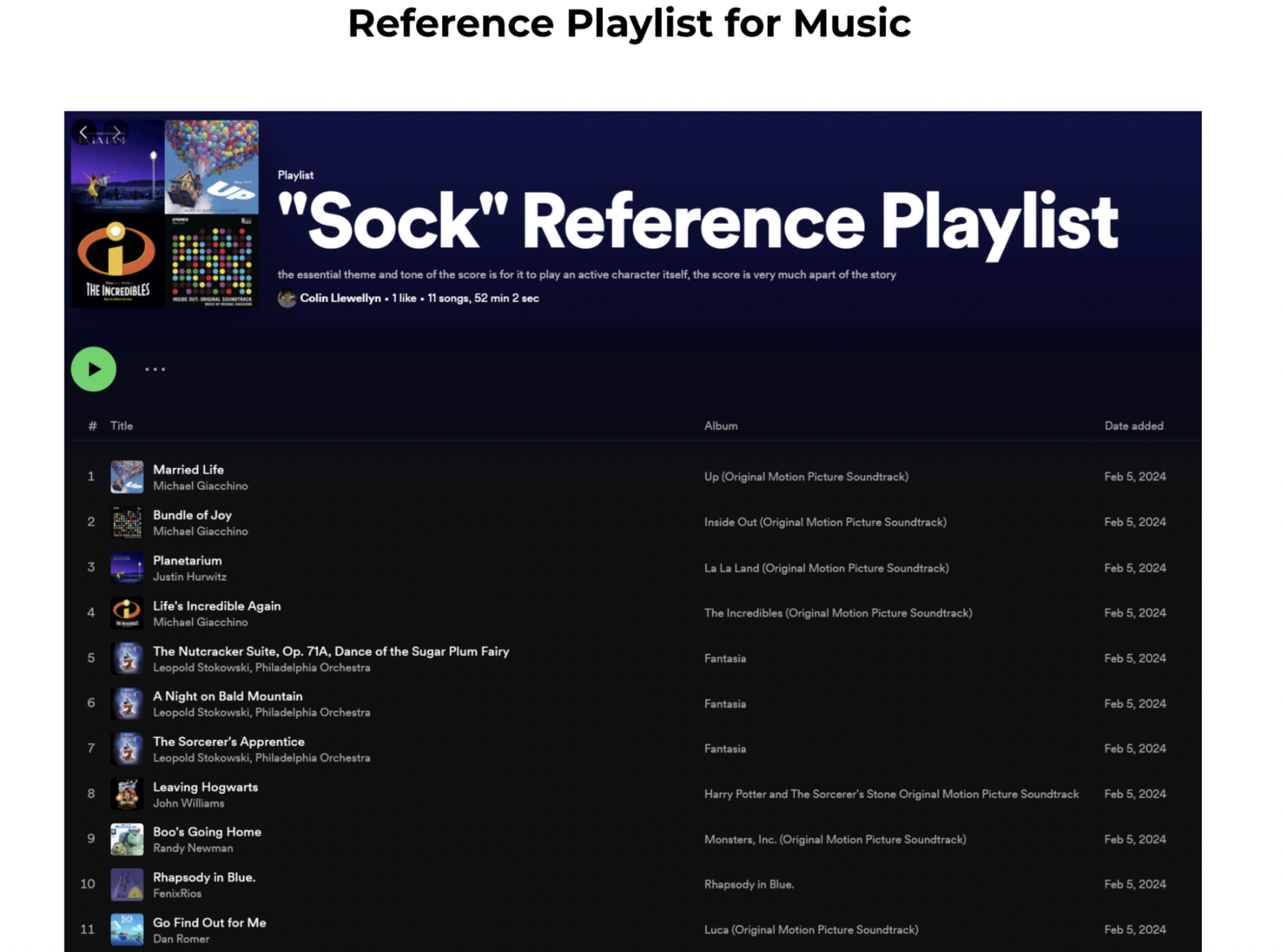Click Feb 5, 2024 date on Married Life row

(x=1135, y=476)
